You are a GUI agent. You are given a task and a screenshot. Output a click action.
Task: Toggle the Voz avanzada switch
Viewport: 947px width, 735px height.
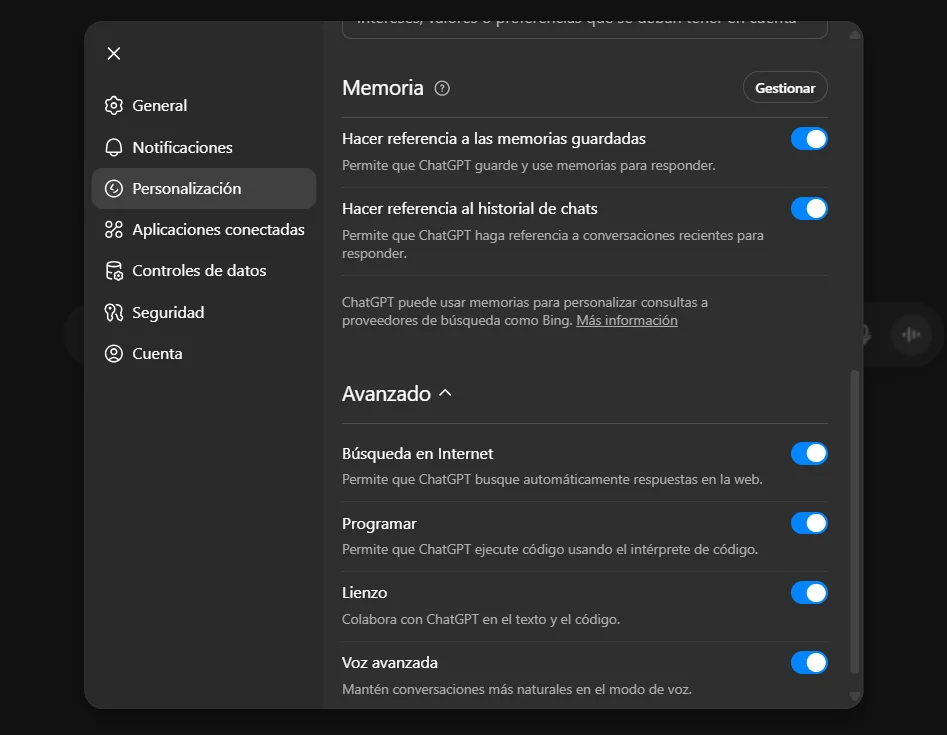808,663
